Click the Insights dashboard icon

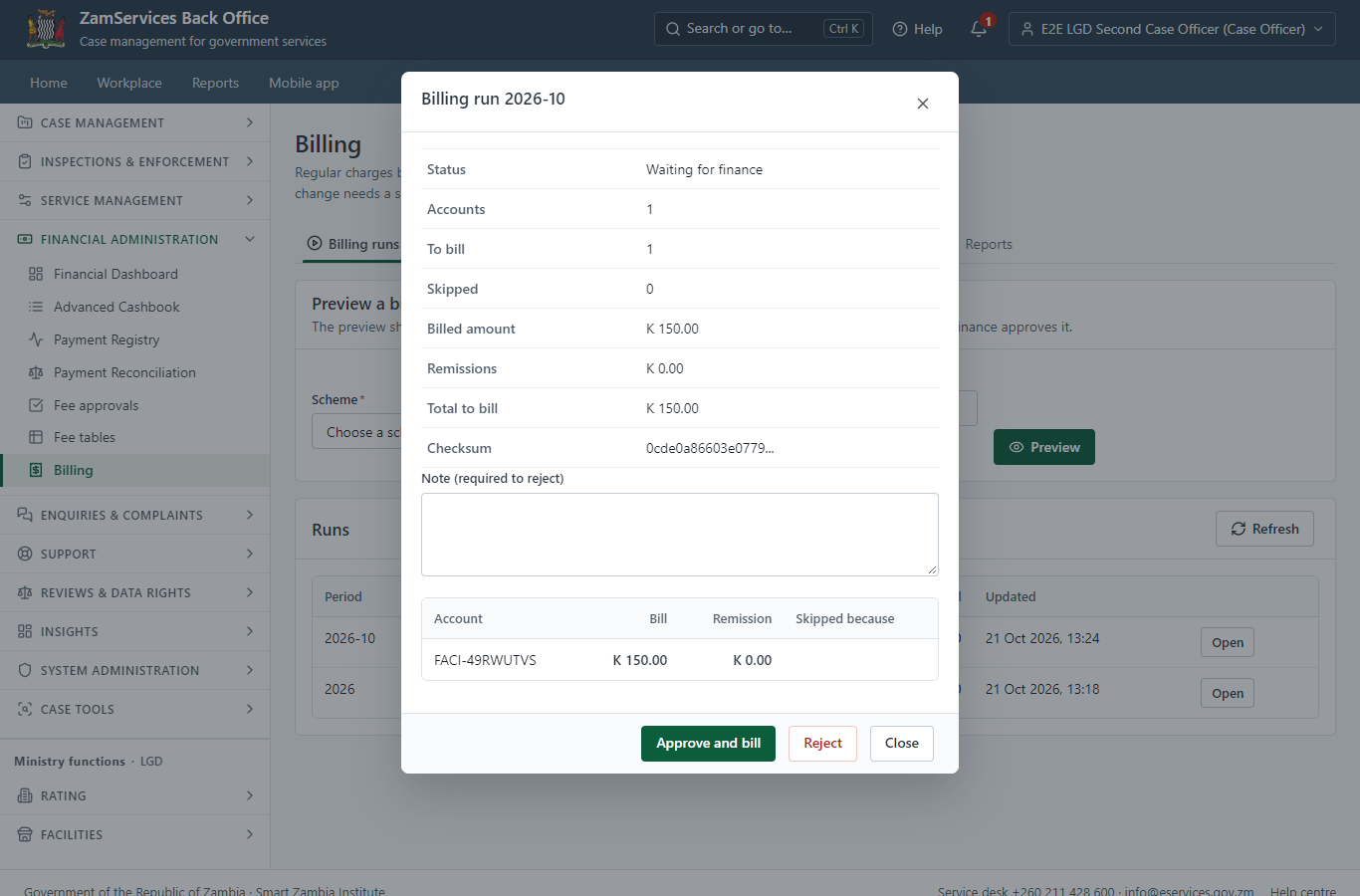[x=25, y=631]
